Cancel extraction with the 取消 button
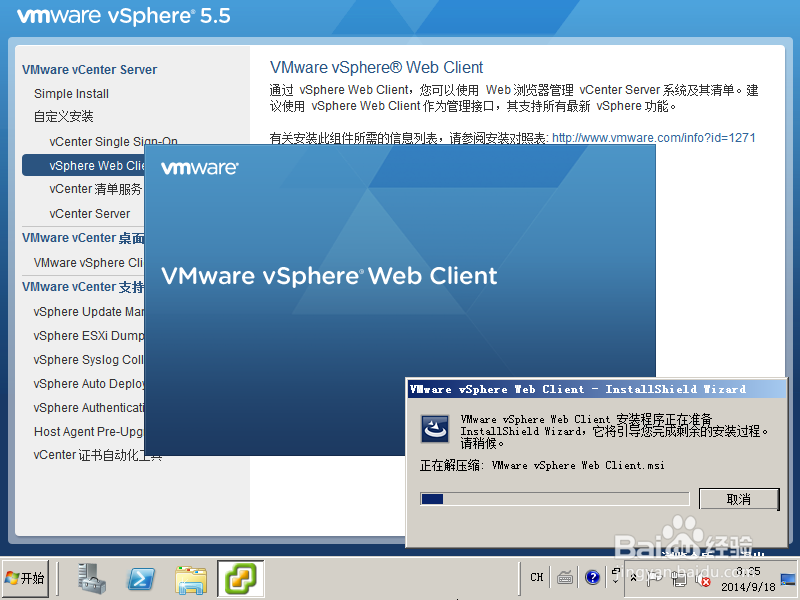Viewport: 800px width, 600px height. click(739, 498)
